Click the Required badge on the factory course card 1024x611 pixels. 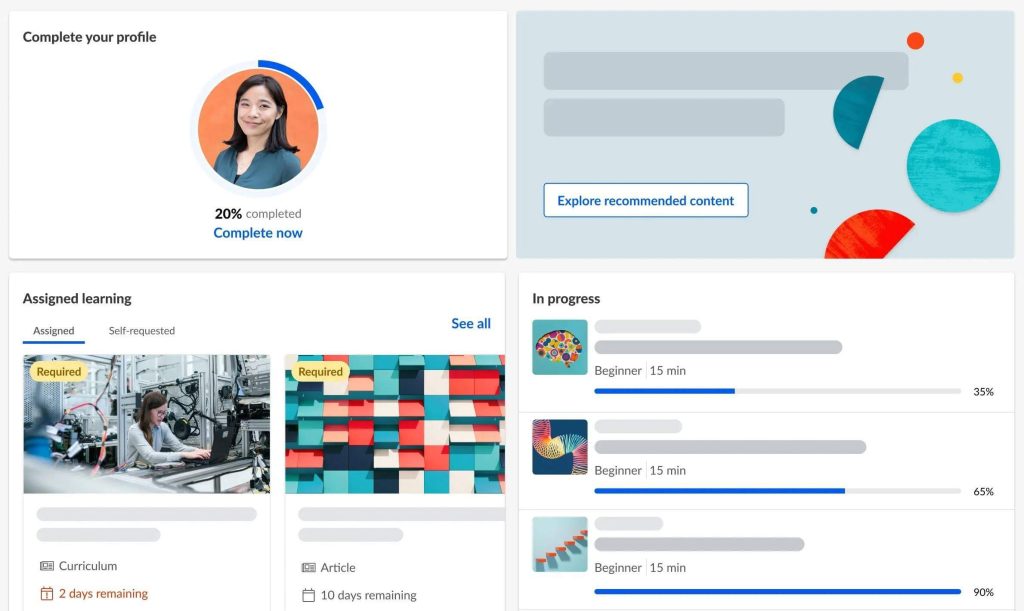click(59, 371)
